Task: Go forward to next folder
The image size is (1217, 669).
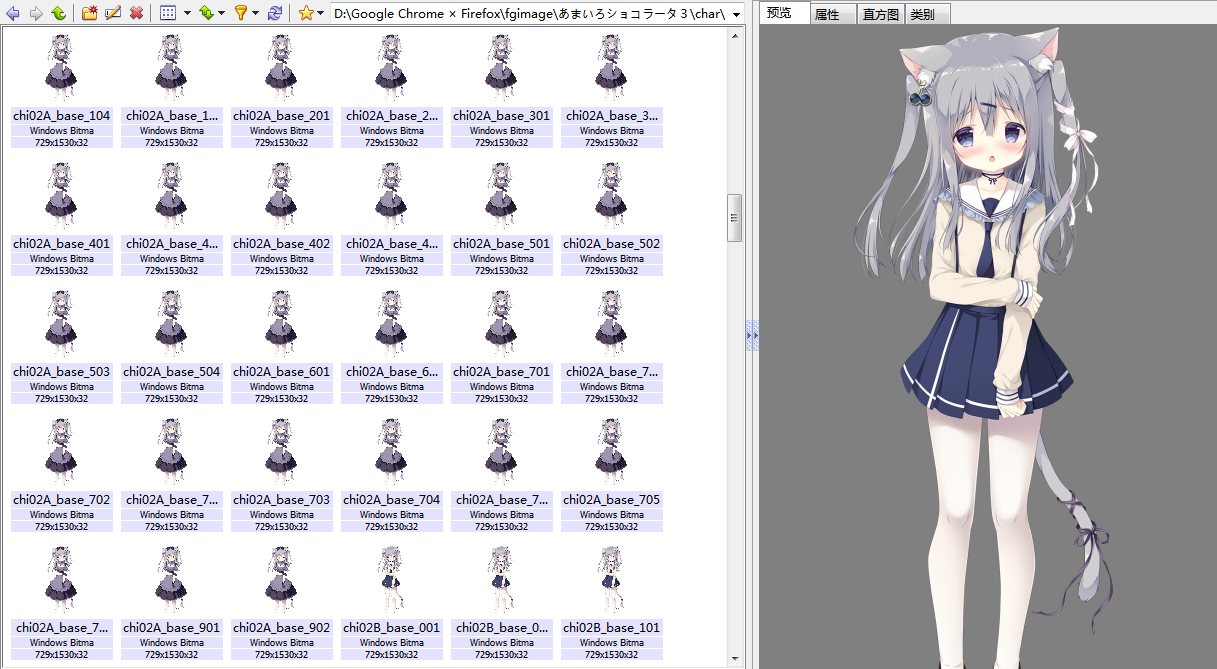Action: click(36, 13)
